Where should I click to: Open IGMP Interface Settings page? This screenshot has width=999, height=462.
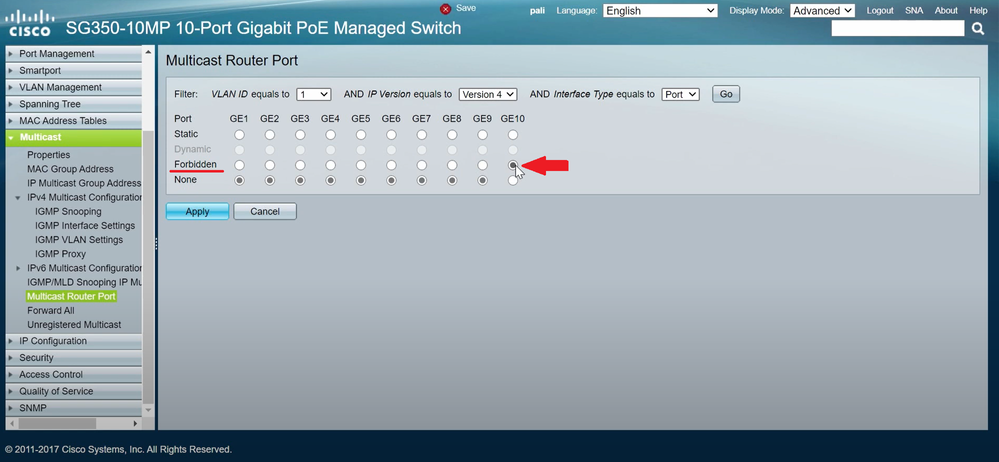coord(85,226)
